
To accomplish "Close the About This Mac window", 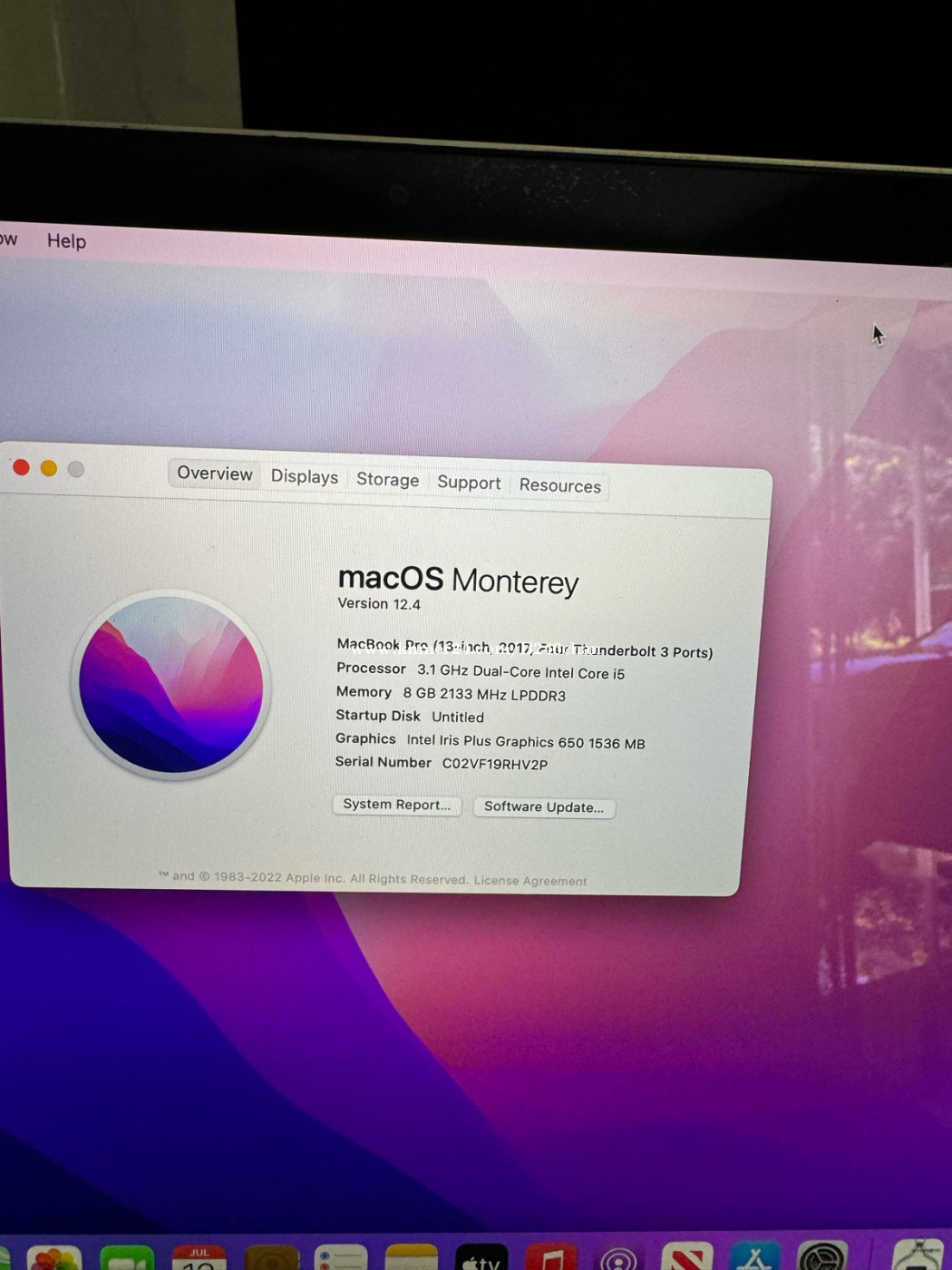I will click(x=21, y=467).
